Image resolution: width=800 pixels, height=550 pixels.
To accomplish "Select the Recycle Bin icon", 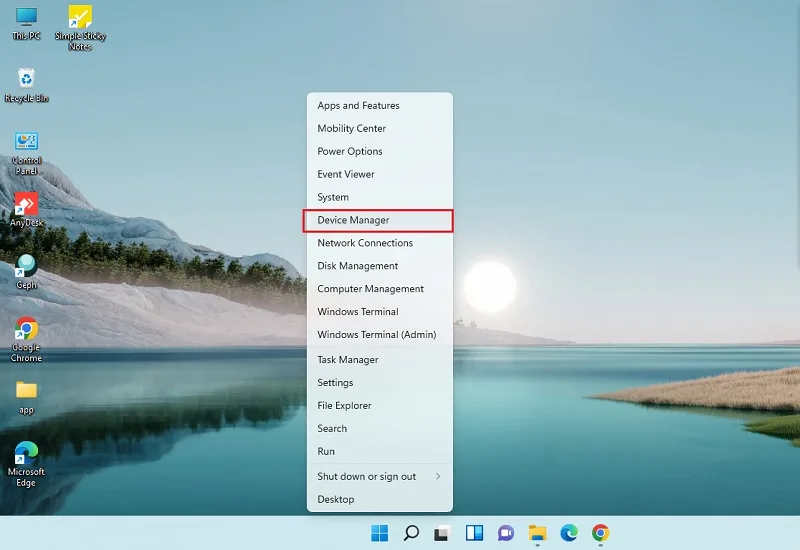I will pos(27,85).
